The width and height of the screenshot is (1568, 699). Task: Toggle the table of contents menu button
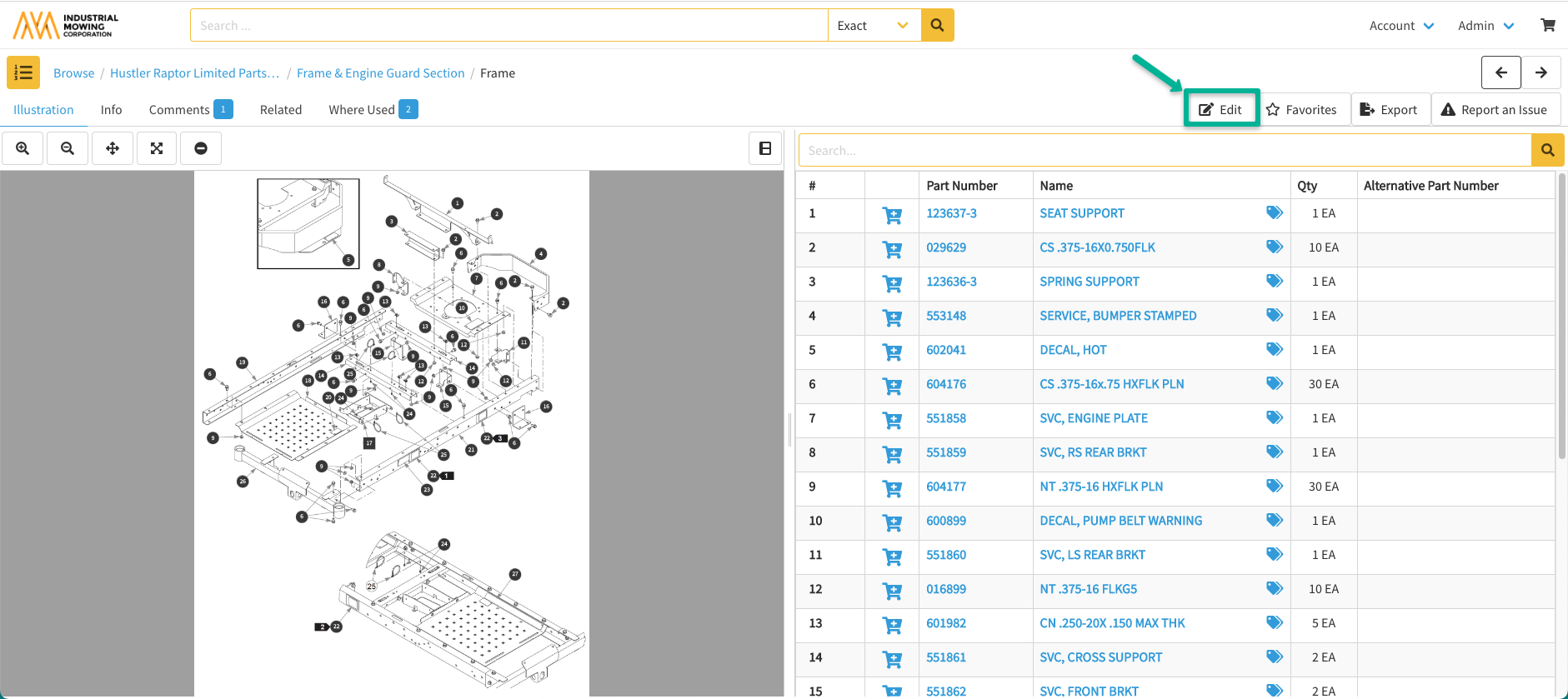23,72
